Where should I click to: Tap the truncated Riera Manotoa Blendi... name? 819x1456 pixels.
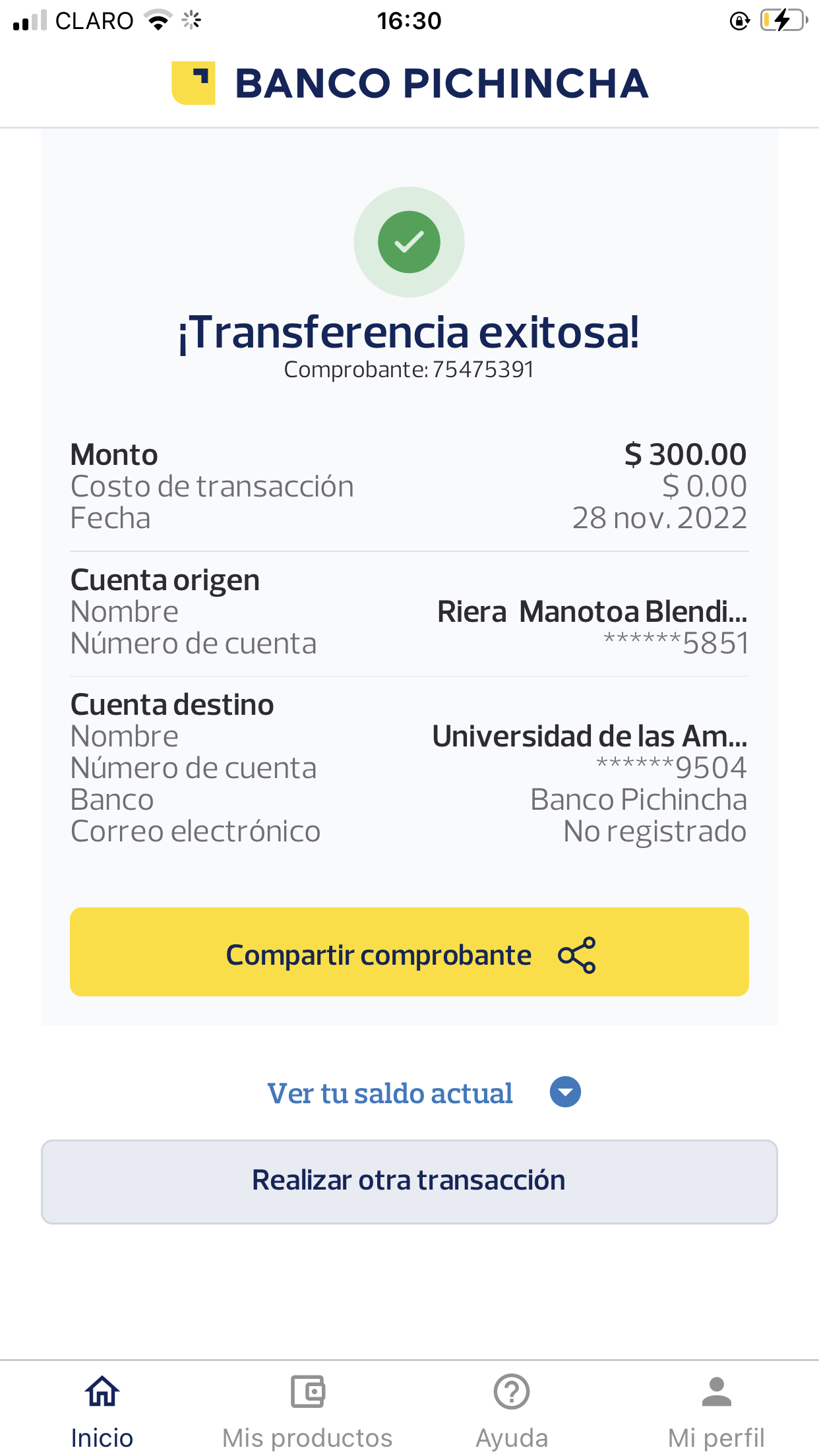click(592, 611)
